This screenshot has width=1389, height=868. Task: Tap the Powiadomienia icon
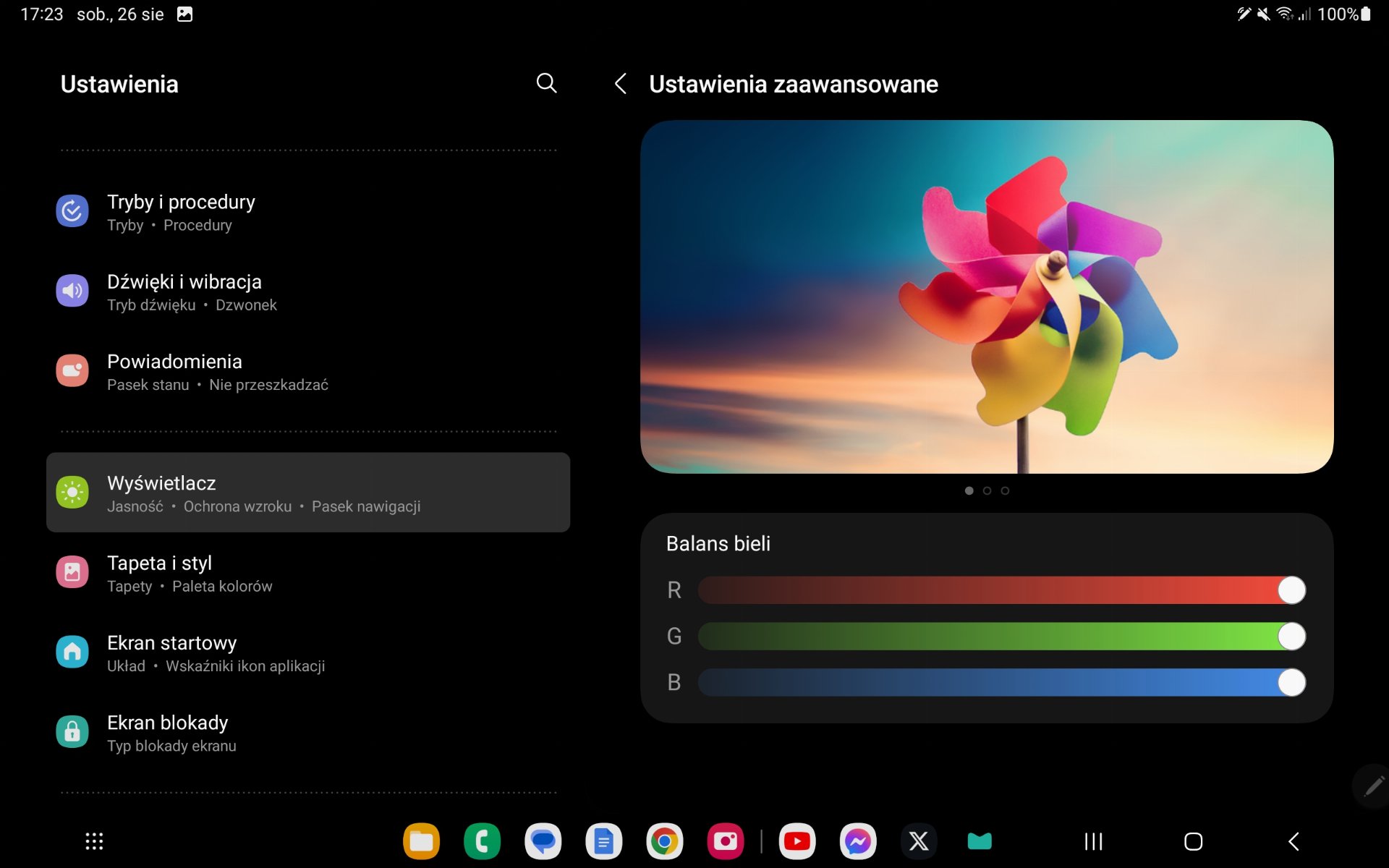(72, 370)
